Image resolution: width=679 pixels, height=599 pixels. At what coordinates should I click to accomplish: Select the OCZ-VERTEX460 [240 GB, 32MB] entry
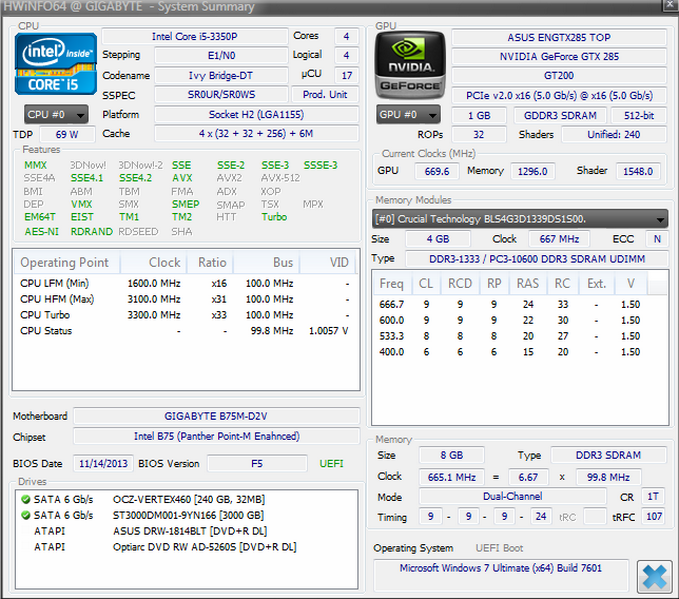187,499
